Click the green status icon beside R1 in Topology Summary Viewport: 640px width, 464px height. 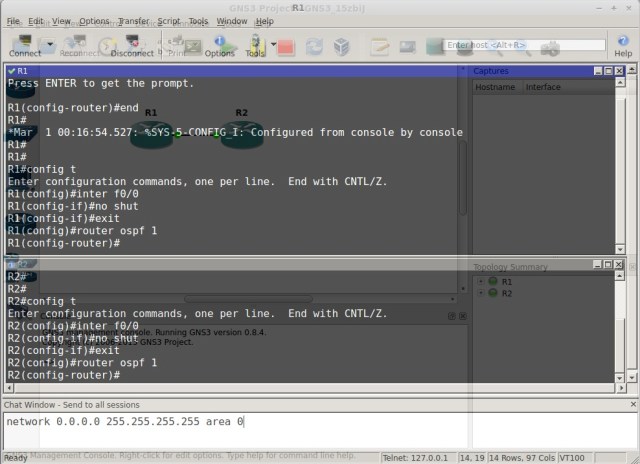pos(493,281)
